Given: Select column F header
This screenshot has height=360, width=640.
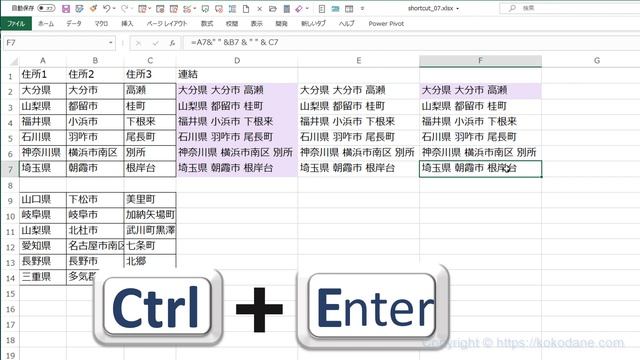Looking at the screenshot, I should [480, 61].
